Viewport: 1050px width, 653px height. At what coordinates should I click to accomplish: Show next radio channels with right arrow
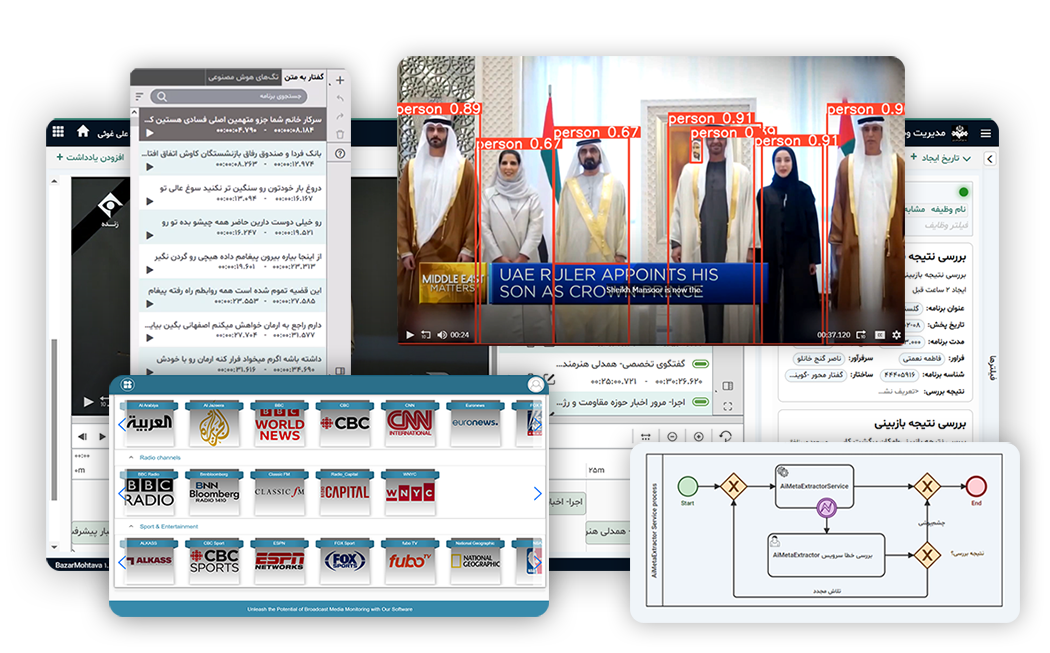click(x=538, y=494)
